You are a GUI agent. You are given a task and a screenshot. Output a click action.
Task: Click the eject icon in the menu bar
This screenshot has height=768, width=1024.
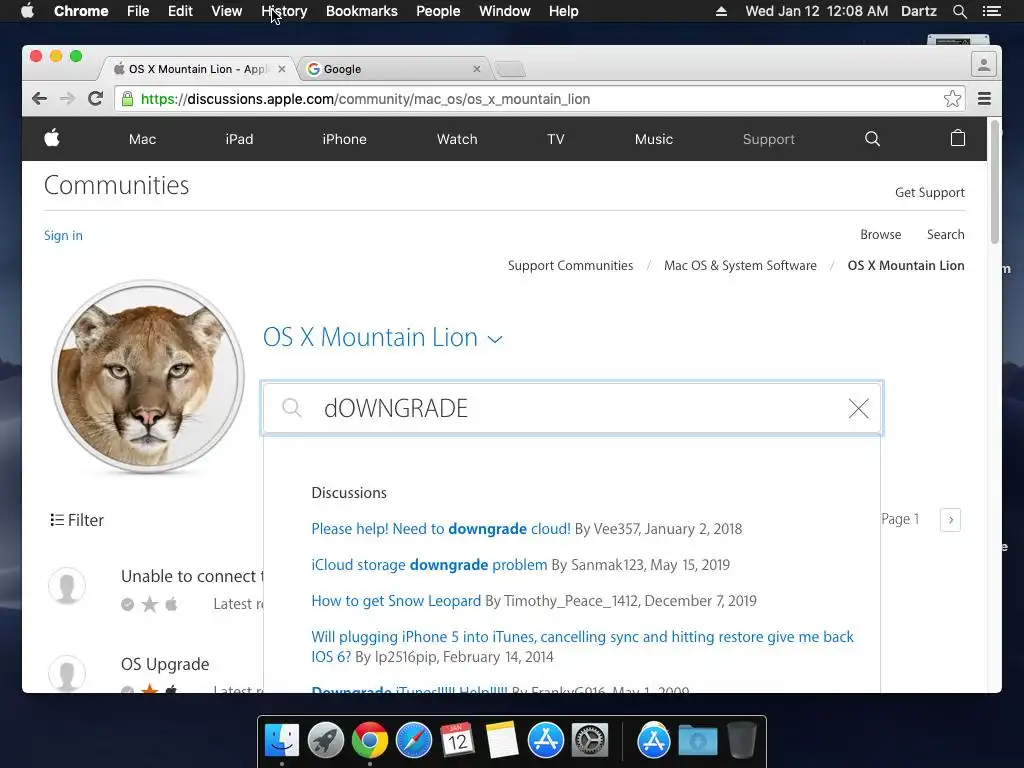click(x=721, y=11)
